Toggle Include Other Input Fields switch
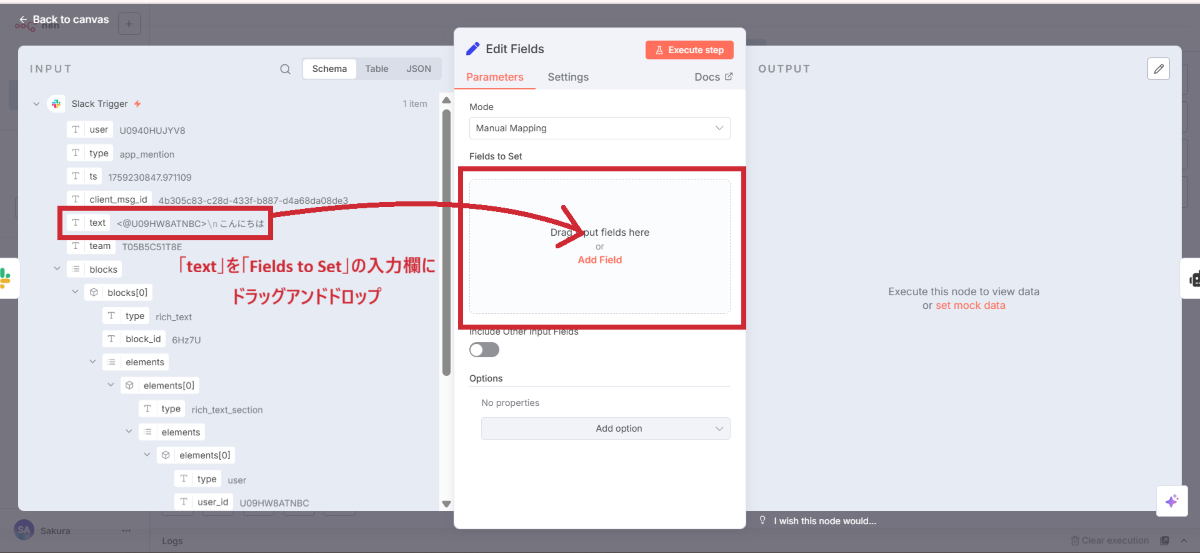Viewport: 1200px width, 553px height. (x=484, y=350)
